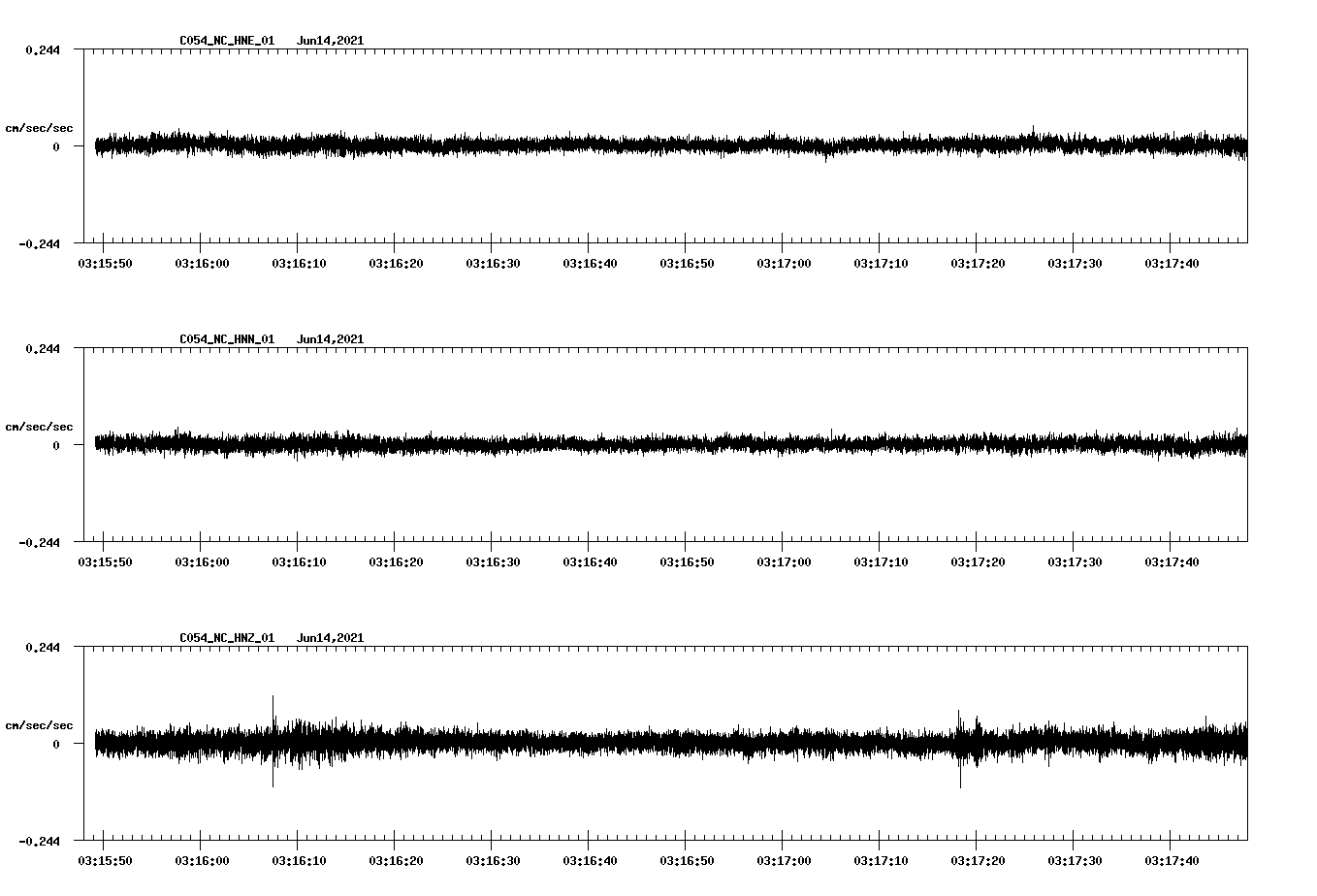Click the 03:16:00 time label on HNE plot
Viewport: 1317px width, 896px height.
202,264
